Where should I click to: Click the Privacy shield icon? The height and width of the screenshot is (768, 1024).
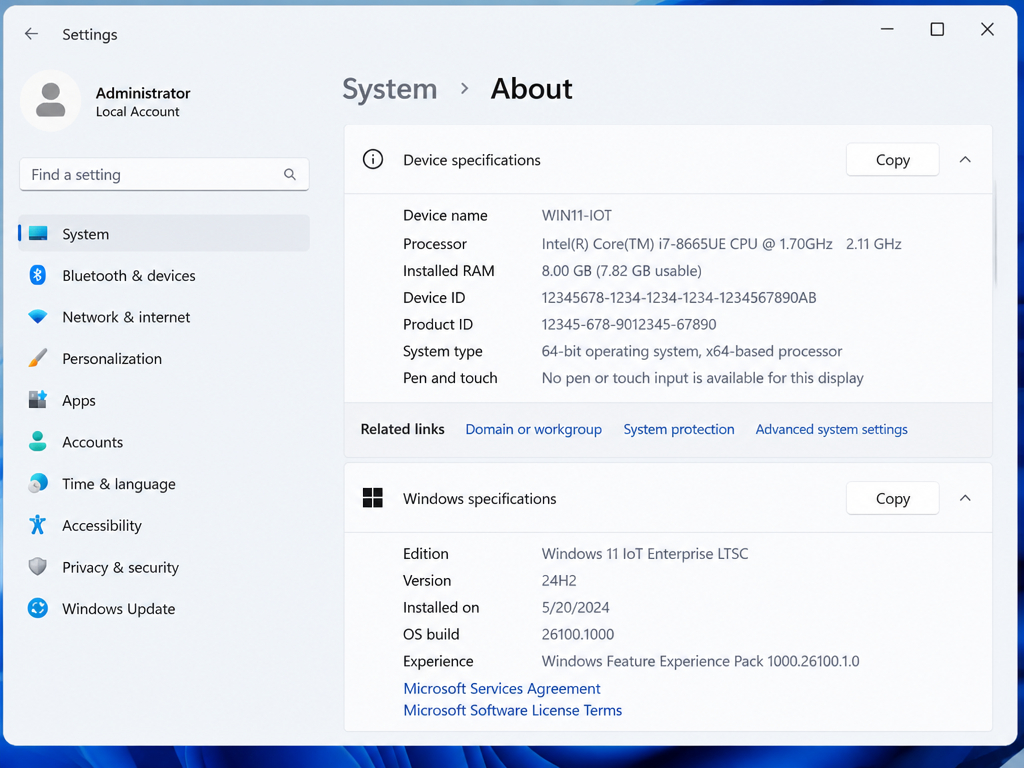tap(38, 566)
